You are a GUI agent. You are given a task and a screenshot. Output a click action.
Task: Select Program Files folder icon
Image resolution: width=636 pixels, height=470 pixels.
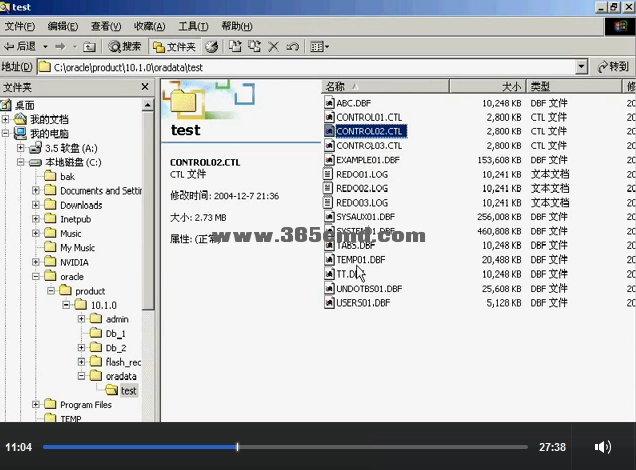coord(50,405)
